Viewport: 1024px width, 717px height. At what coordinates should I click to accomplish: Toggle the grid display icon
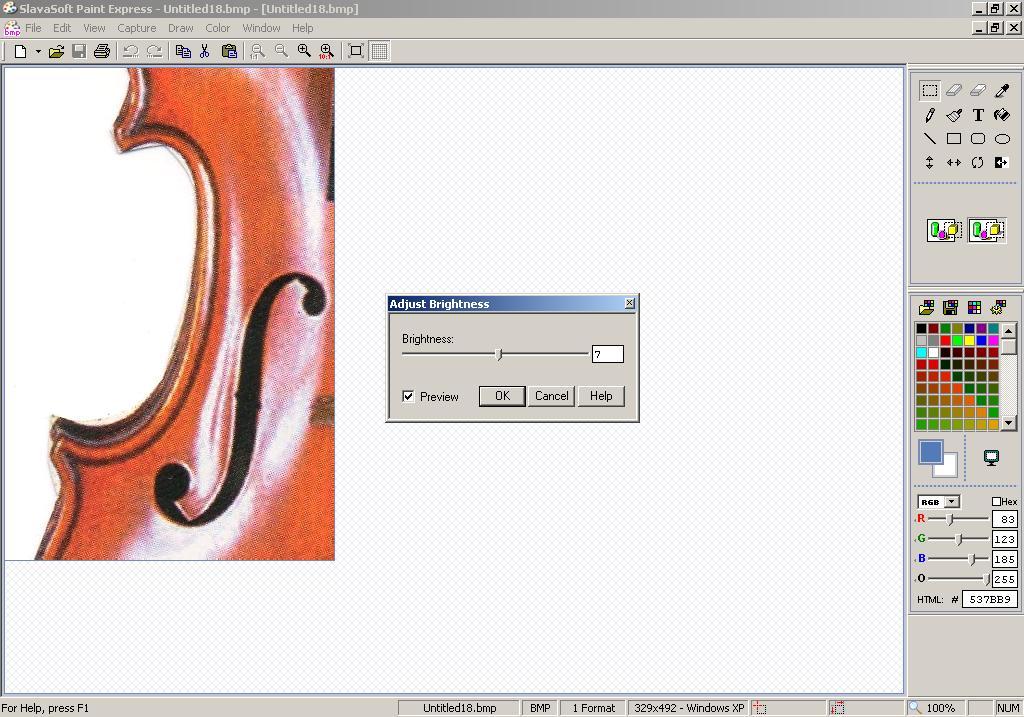pos(378,51)
